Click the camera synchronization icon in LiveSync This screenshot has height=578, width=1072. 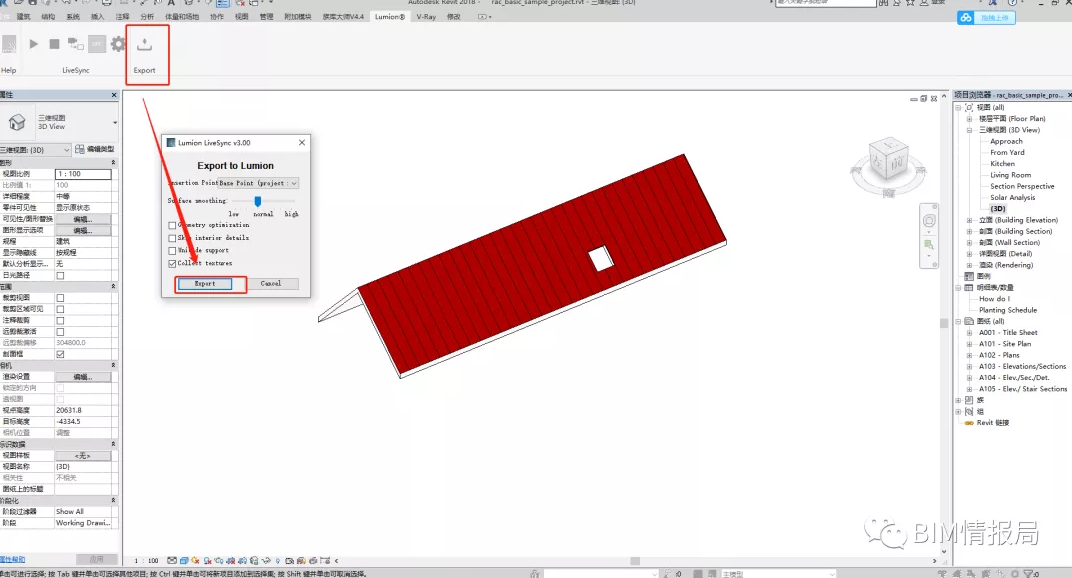click(x=75, y=44)
